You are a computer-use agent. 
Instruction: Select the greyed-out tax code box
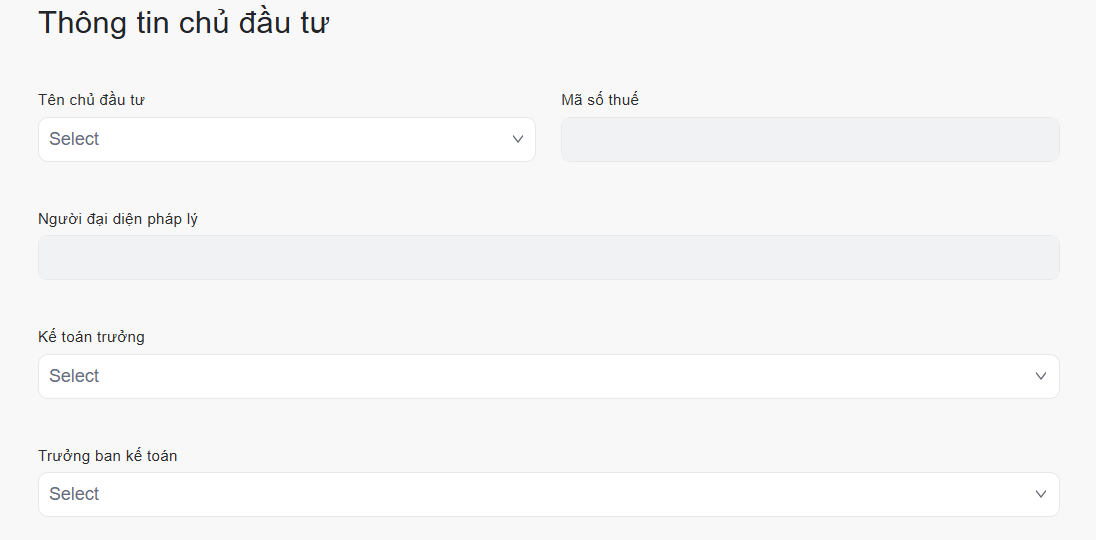click(x=810, y=139)
